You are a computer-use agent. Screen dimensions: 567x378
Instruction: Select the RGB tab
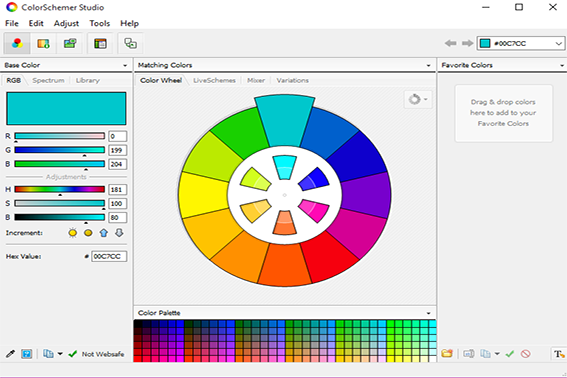click(13, 80)
